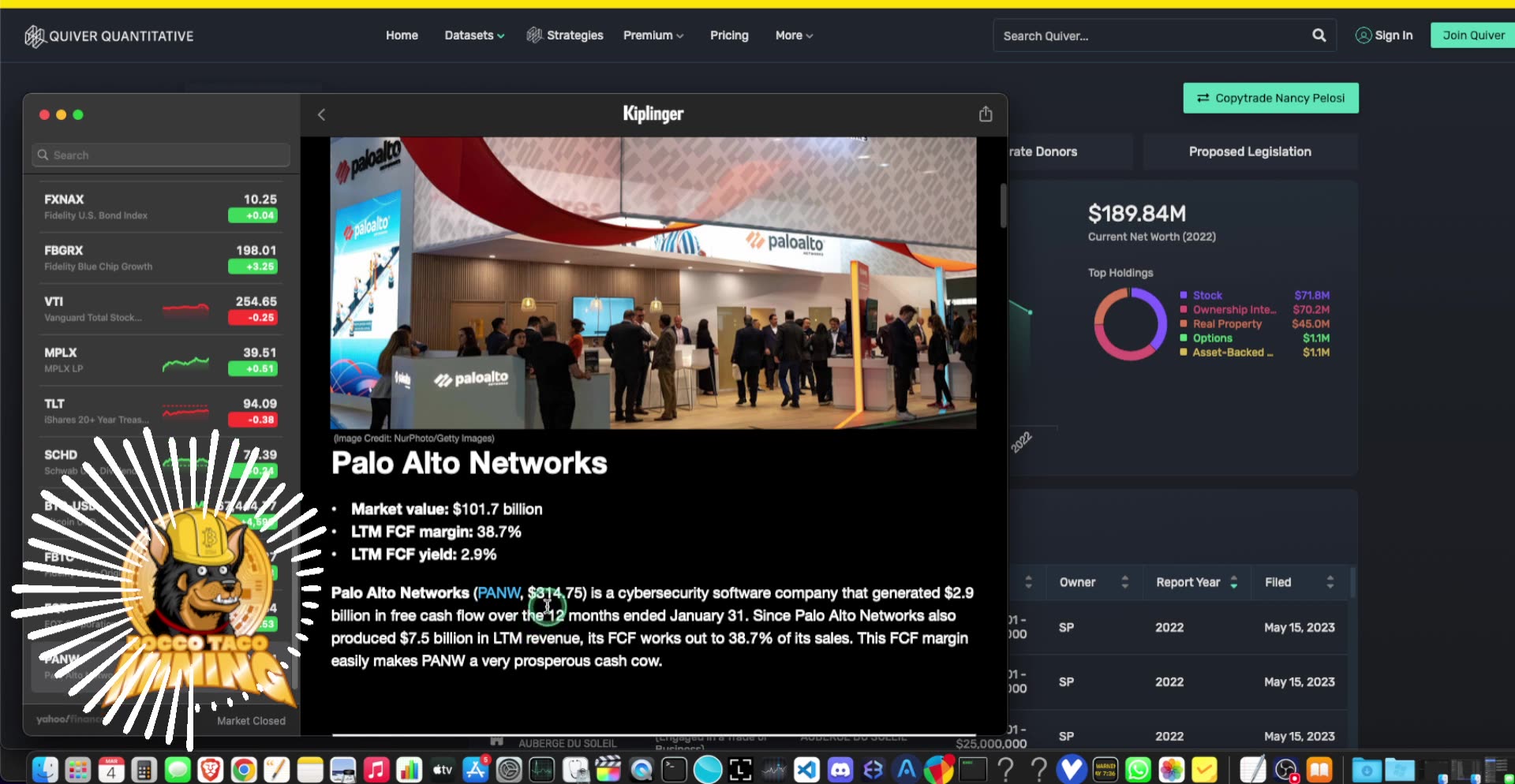Viewport: 1515px width, 784px height.
Task: Click the Kiplinger article scrollbar
Action: pos(1003,205)
